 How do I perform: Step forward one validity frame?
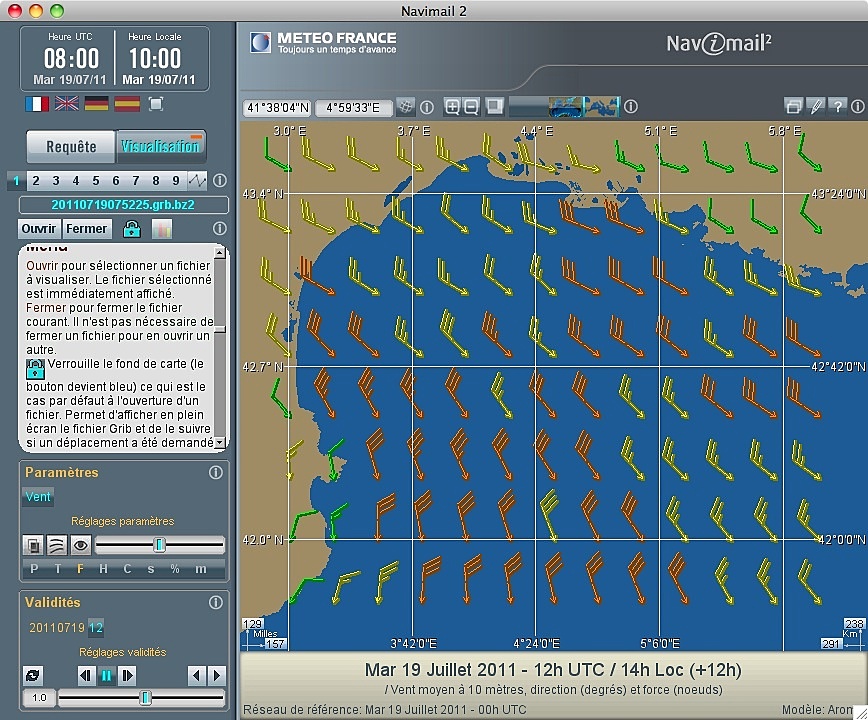127,675
